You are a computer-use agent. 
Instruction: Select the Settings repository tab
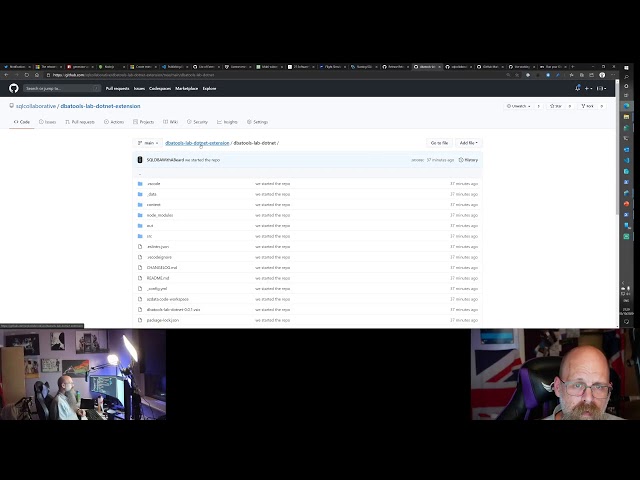click(258, 122)
